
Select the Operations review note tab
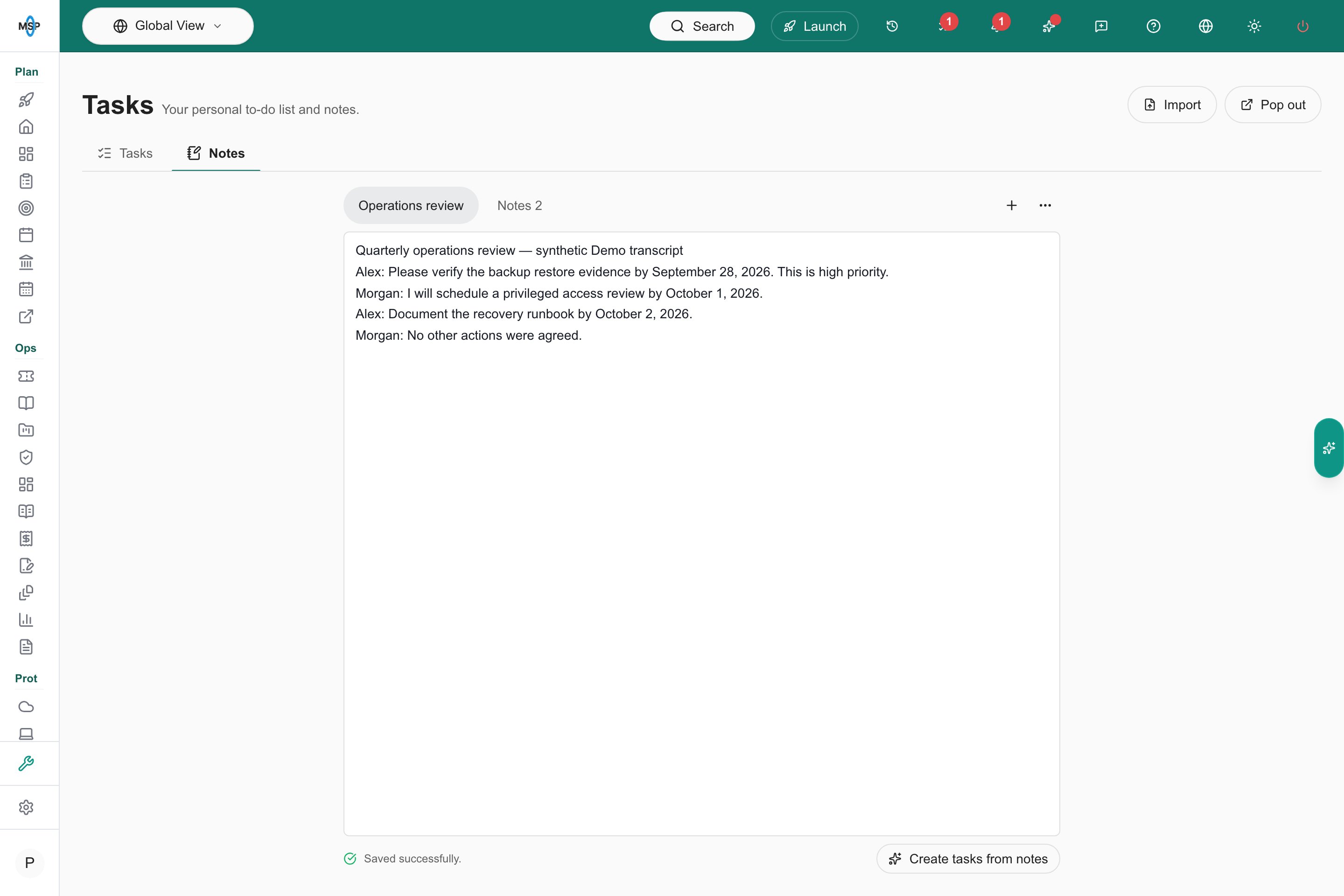click(411, 205)
